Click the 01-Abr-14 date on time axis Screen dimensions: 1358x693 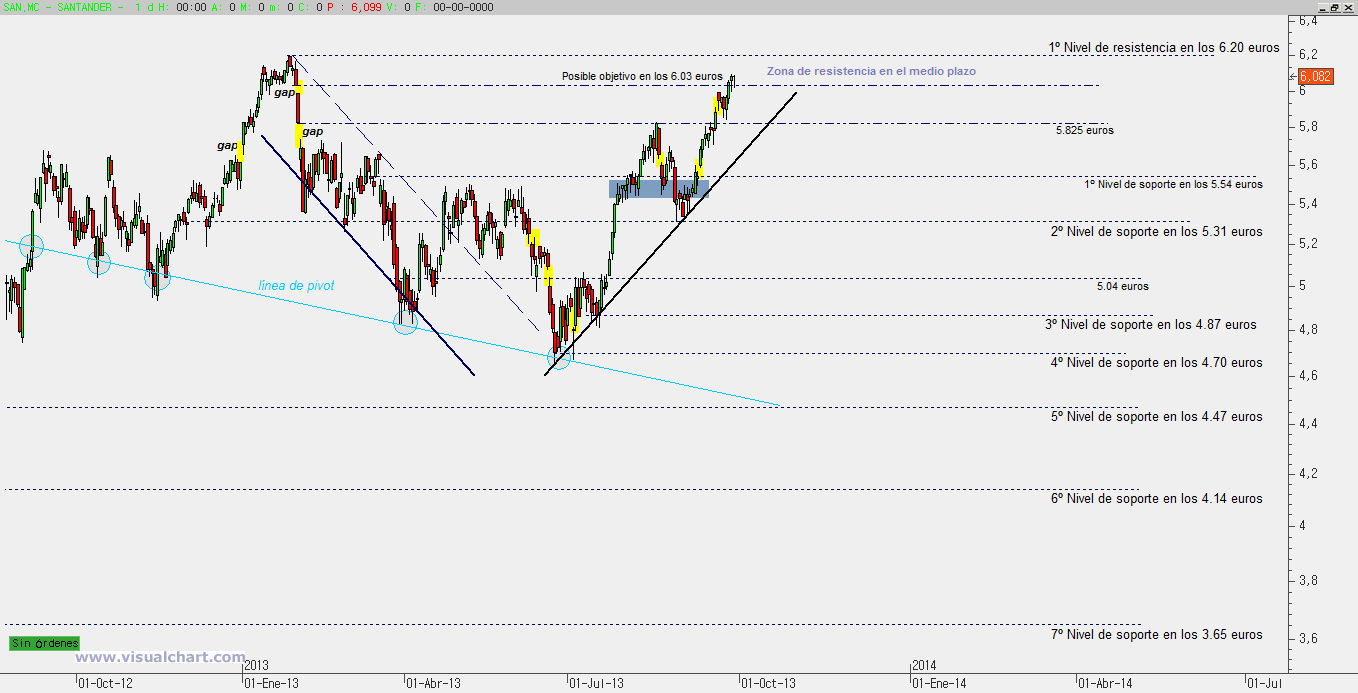(x=1105, y=684)
